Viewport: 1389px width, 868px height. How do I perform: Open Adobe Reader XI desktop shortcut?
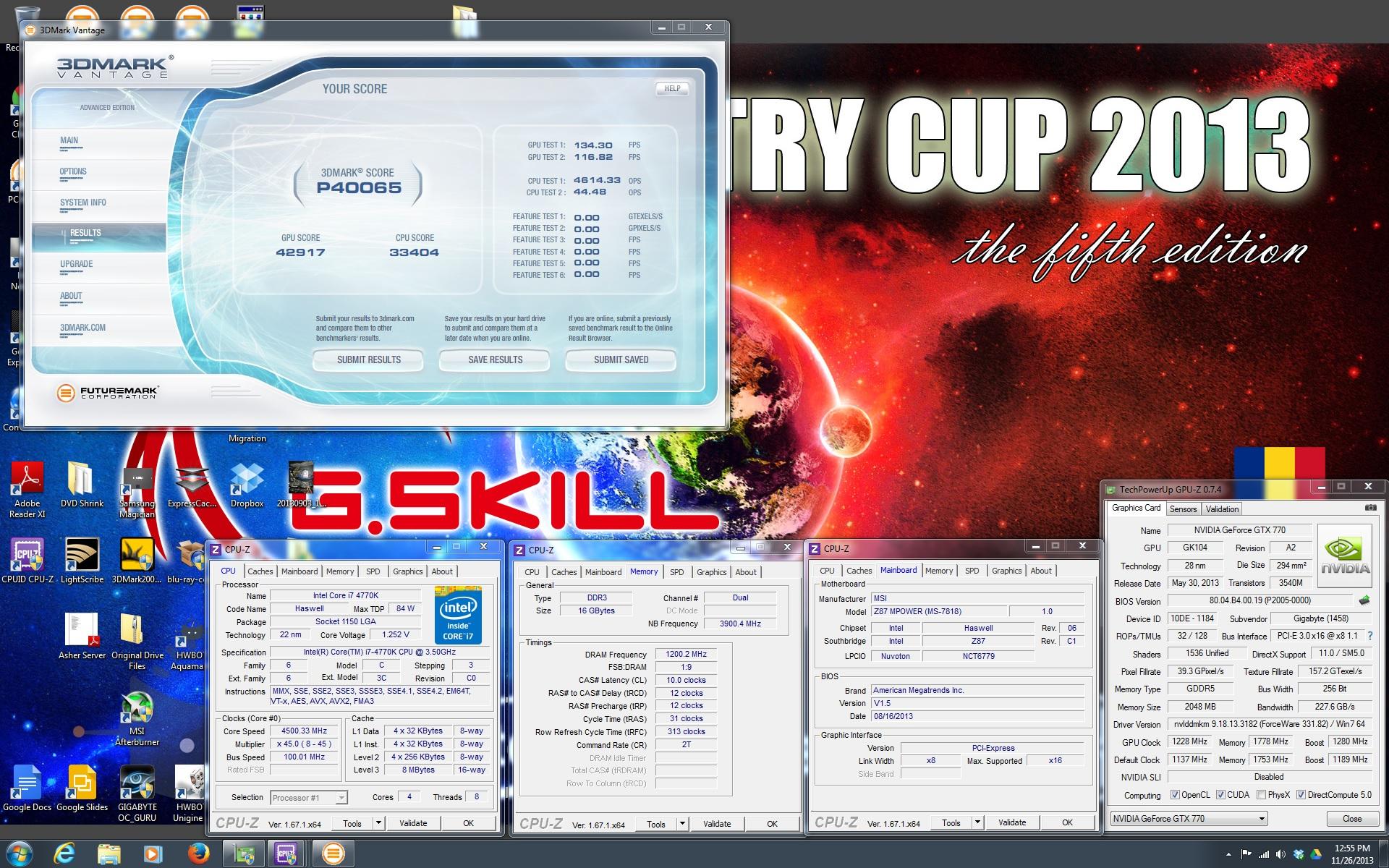(x=27, y=490)
